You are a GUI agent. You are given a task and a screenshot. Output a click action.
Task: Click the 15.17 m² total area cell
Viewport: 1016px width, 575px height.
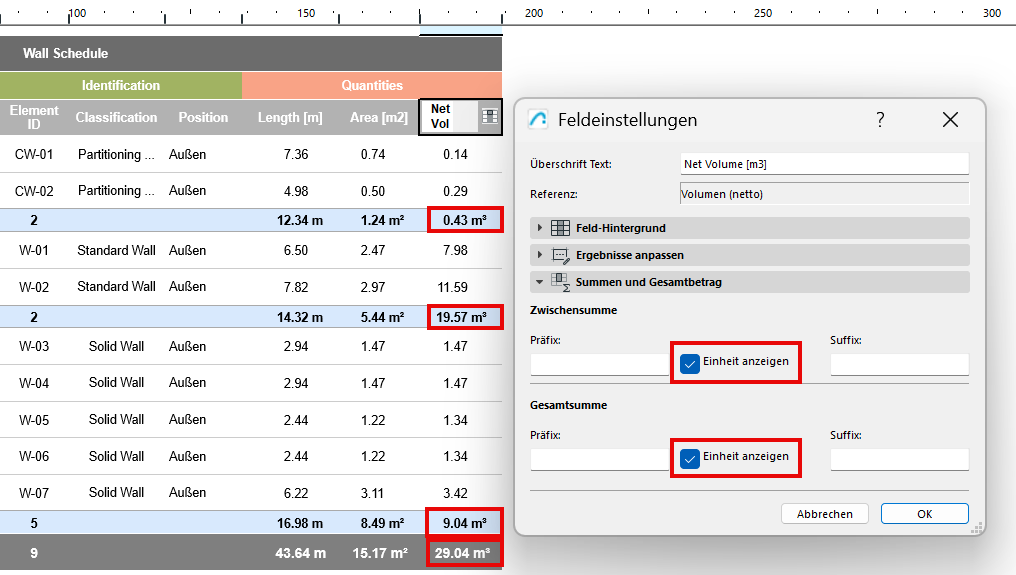(380, 553)
